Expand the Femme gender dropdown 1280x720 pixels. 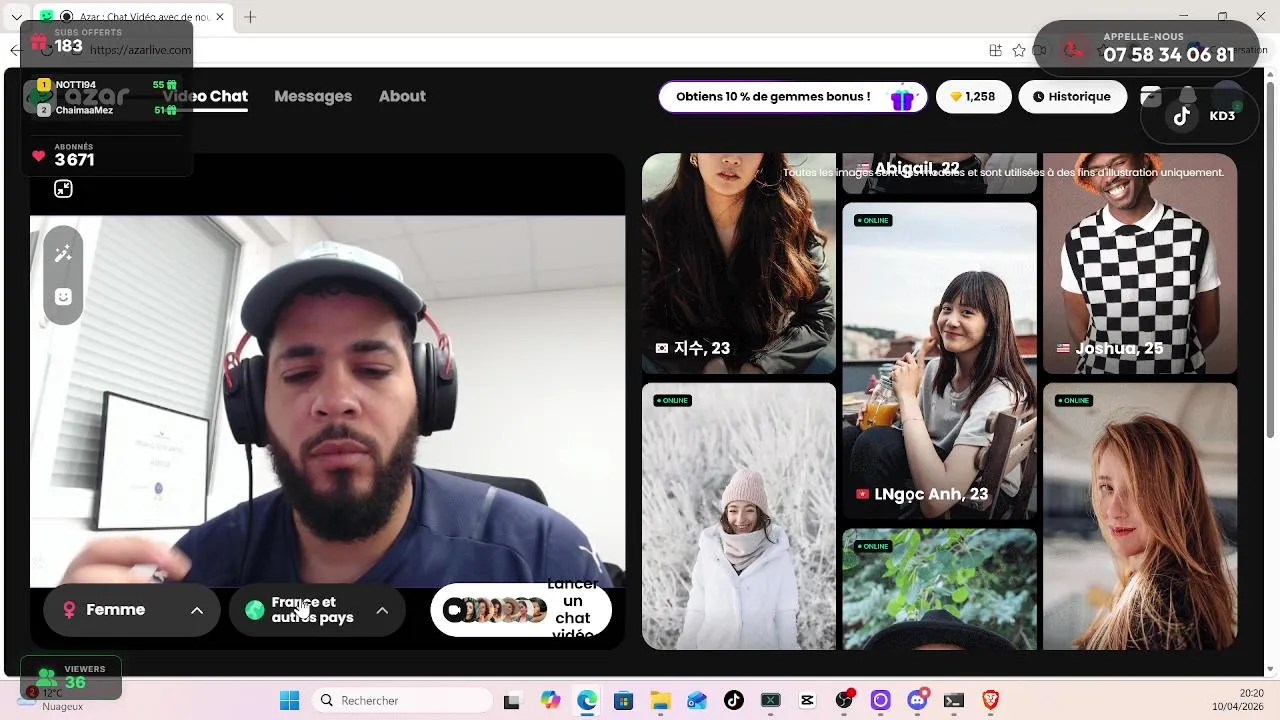coord(132,610)
